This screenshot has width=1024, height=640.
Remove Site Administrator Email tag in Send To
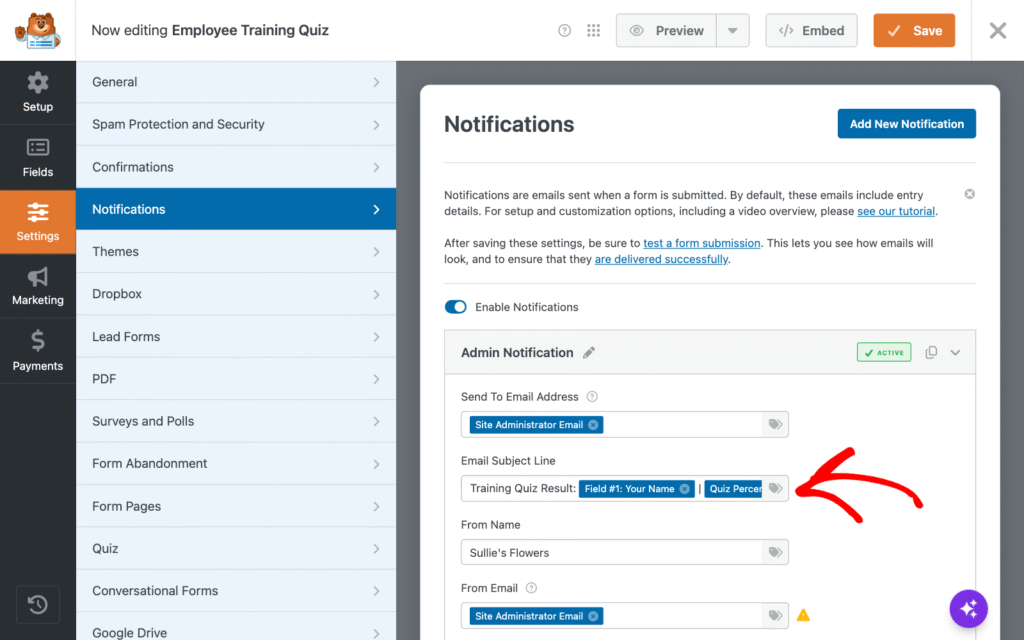[593, 425]
